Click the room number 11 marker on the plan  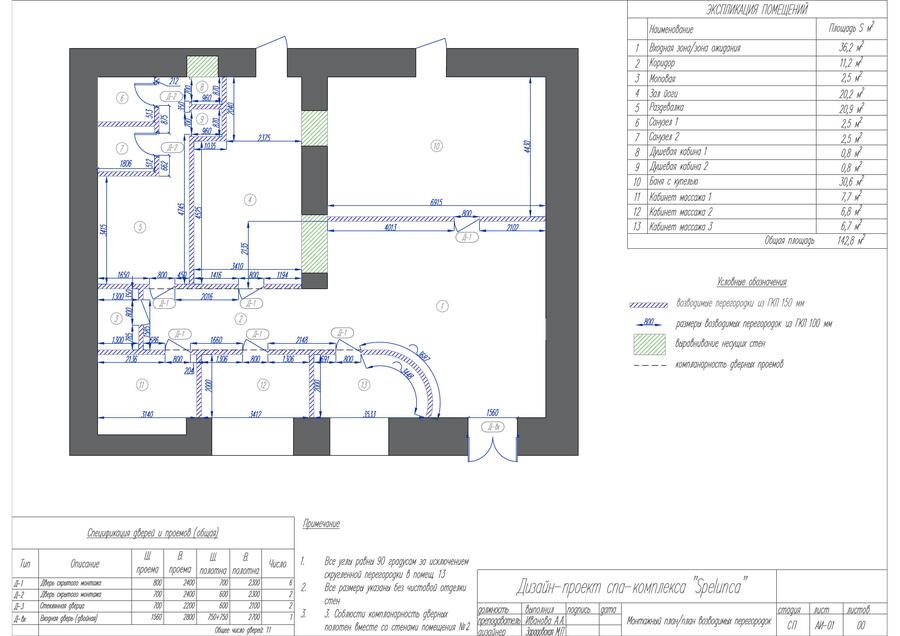point(142,385)
